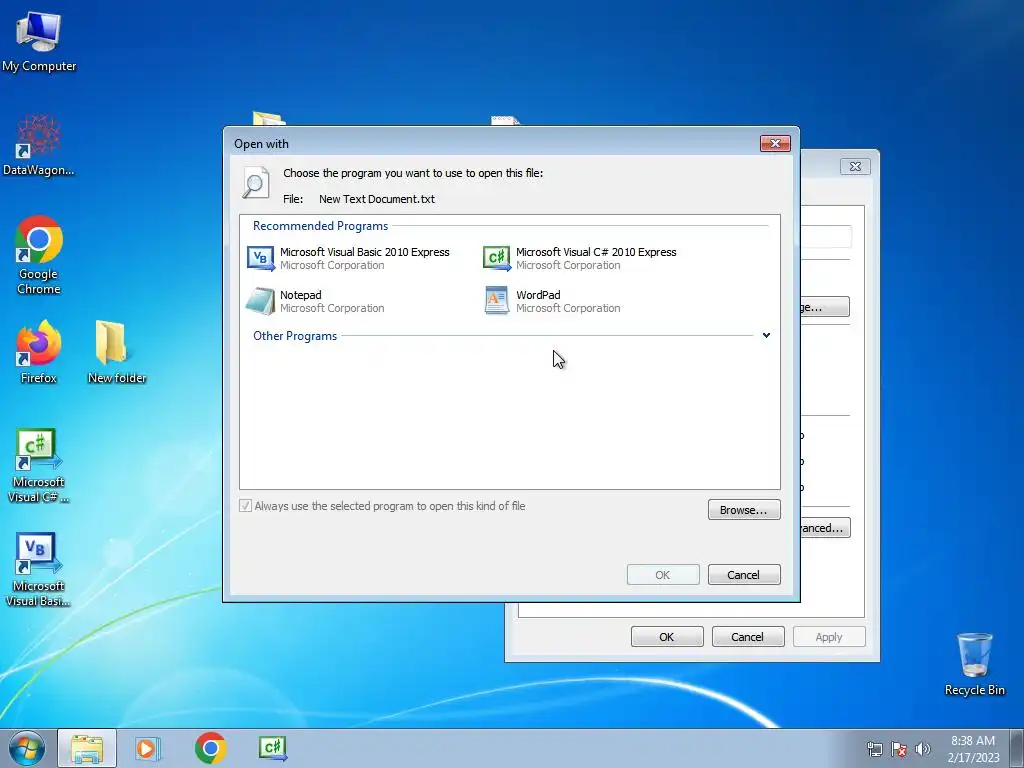Select the New folder desktop icon
The width and height of the screenshot is (1024, 768).
117,351
